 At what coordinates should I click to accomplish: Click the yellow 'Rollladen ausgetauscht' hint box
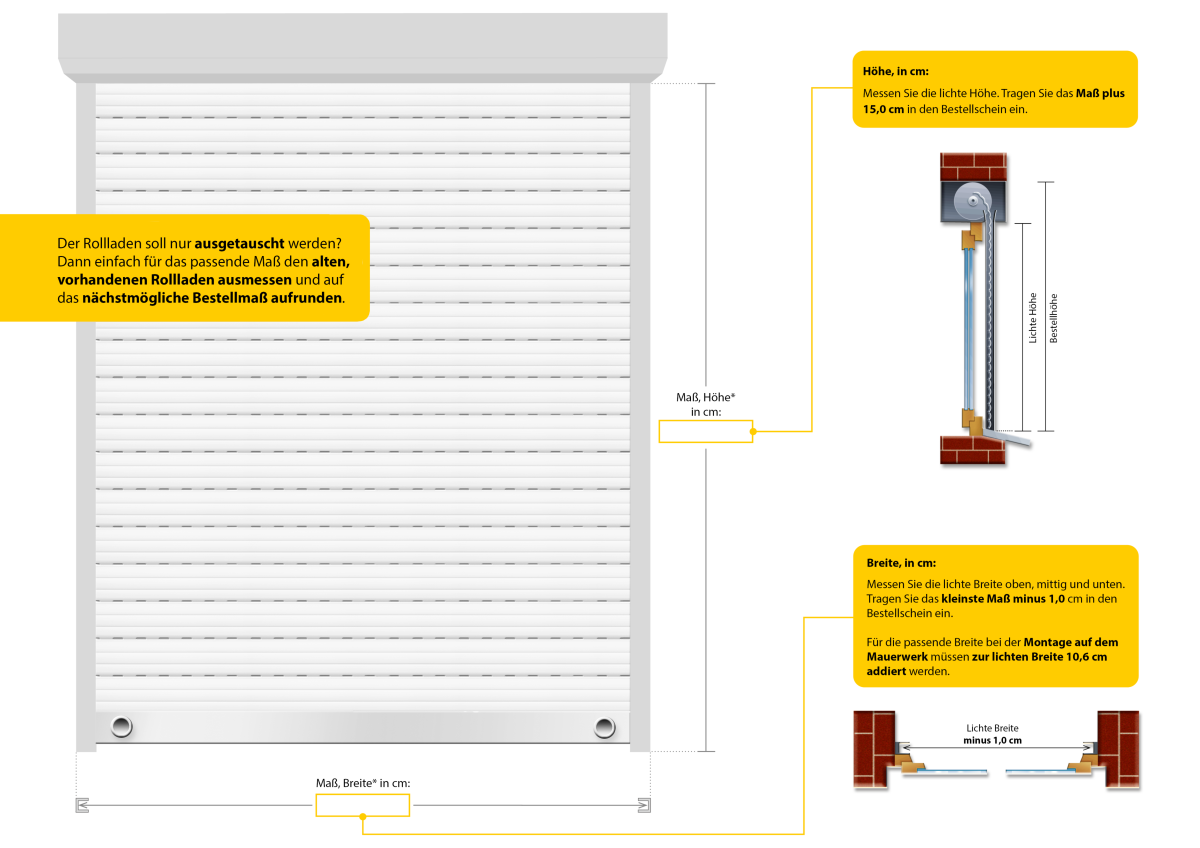pos(184,267)
